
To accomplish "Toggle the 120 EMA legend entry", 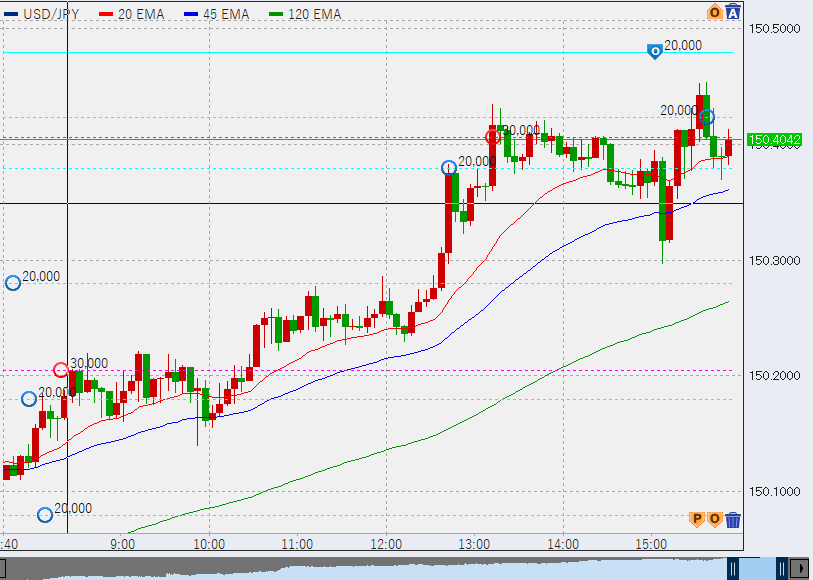I will pyautogui.click(x=305, y=14).
